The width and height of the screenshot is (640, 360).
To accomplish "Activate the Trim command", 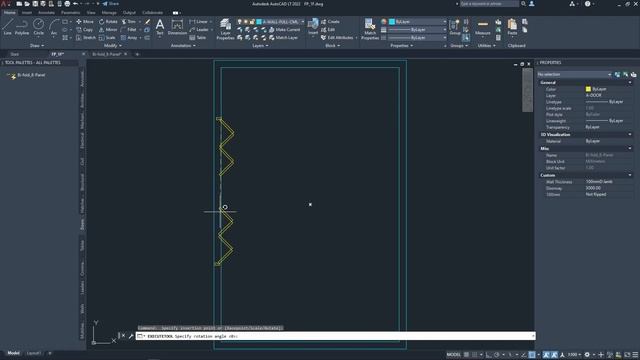I will [x=129, y=22].
